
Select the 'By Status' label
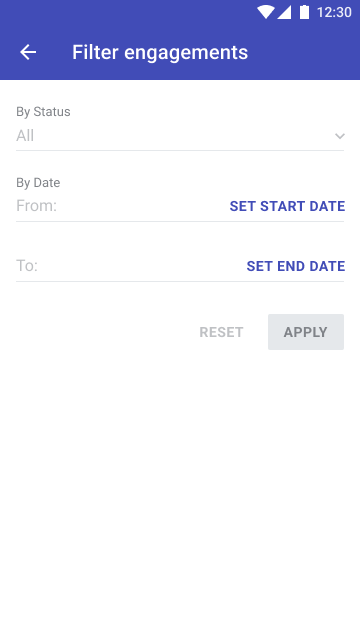(x=43, y=111)
